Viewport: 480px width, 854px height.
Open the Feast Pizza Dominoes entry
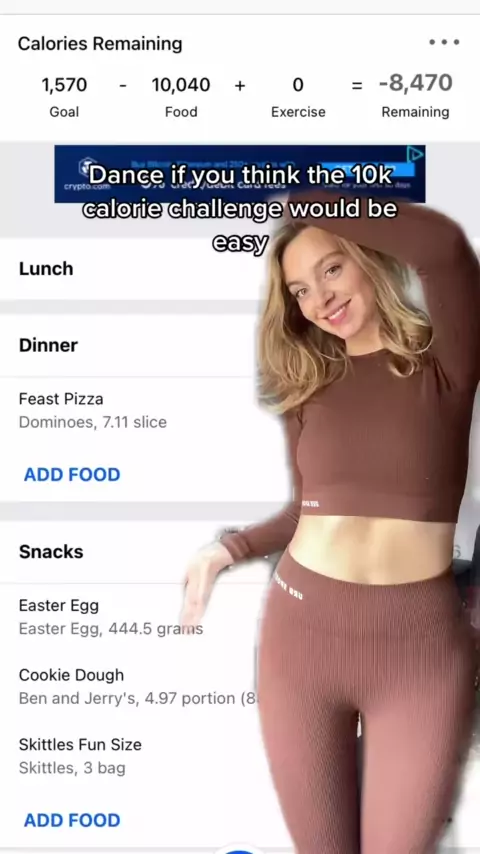(131, 410)
